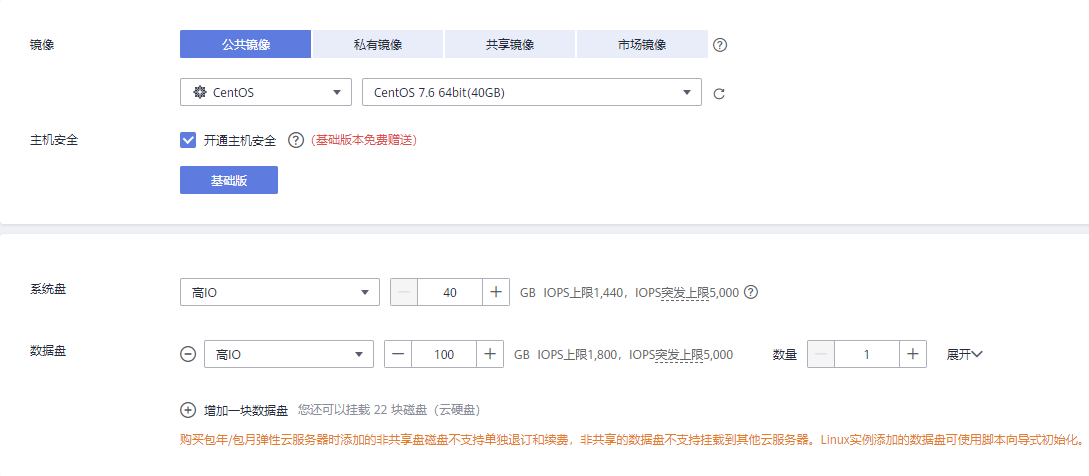1089x476 pixels.
Task: Open the CentOS 7.6 64bit(40GB) version dropdown
Action: (532, 92)
